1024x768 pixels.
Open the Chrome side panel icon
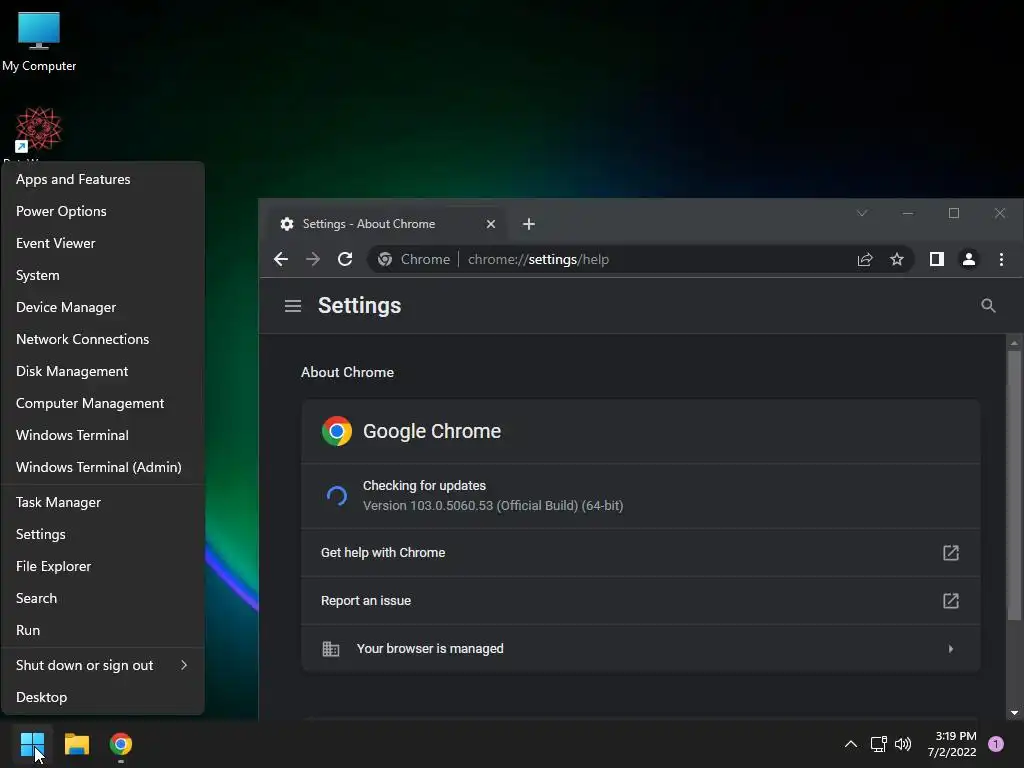tap(936, 259)
